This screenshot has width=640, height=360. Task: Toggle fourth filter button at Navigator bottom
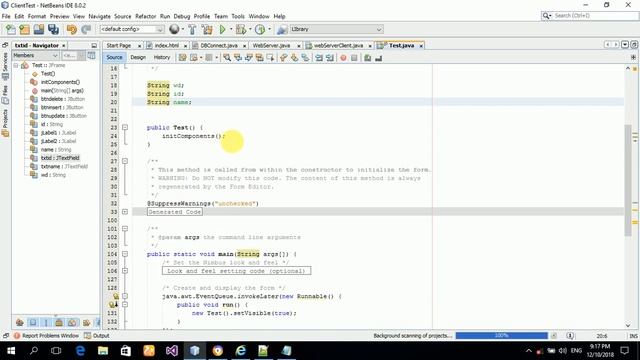[59, 323]
